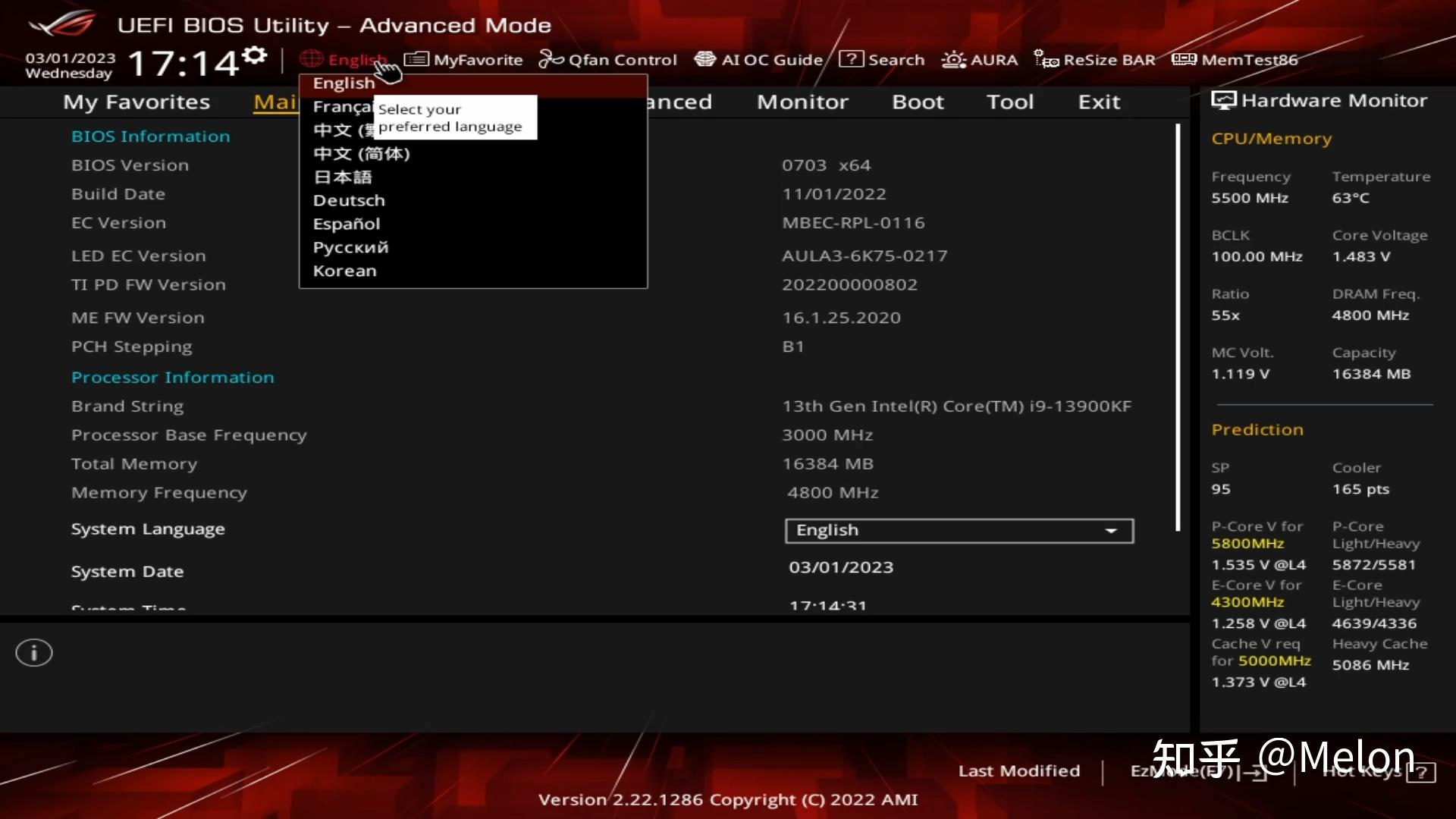The image size is (1456, 819).
Task: Click the Core Voltage 1.483 V reading
Action: coord(1361,256)
